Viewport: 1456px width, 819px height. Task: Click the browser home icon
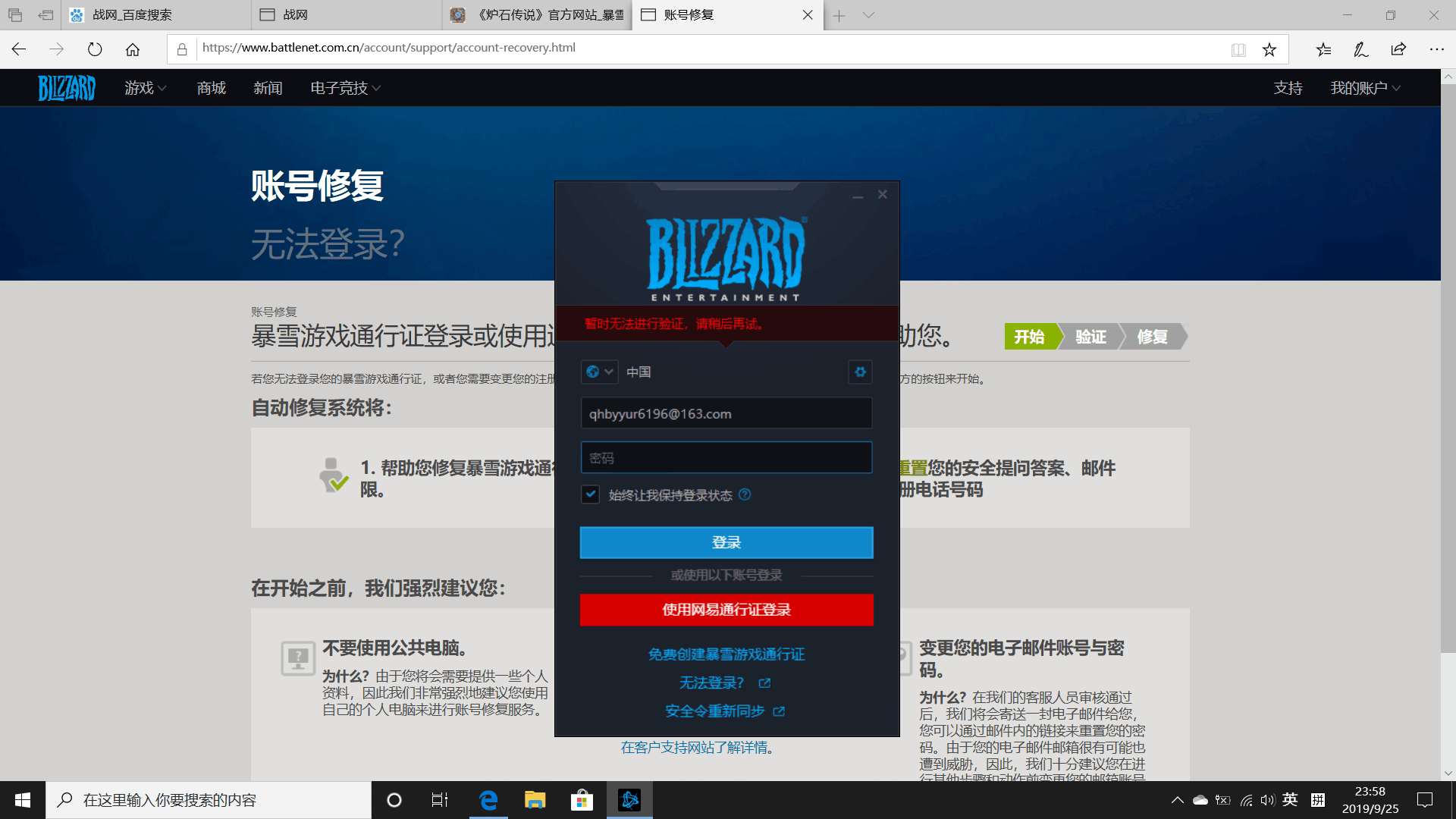point(133,49)
